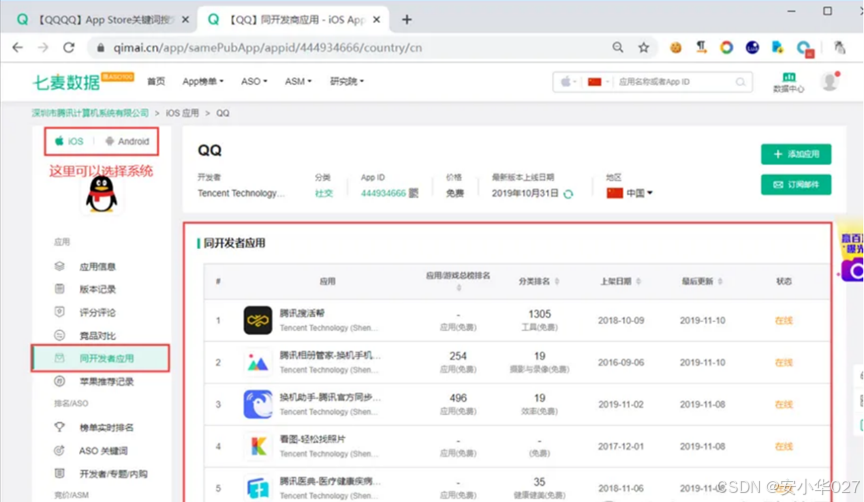Click the 订阅邮件 button

[x=796, y=185]
